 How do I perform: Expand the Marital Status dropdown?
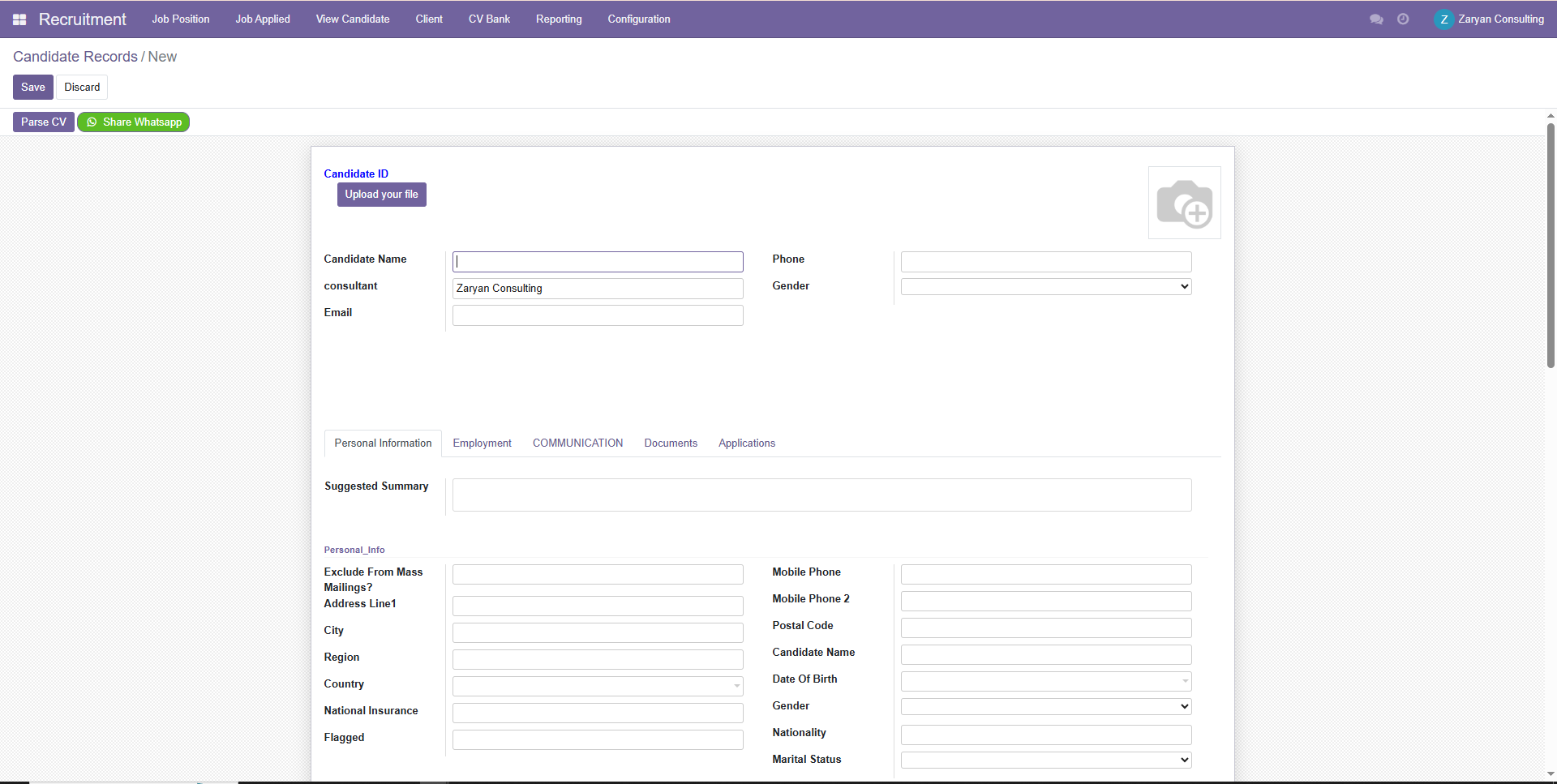pos(1045,760)
